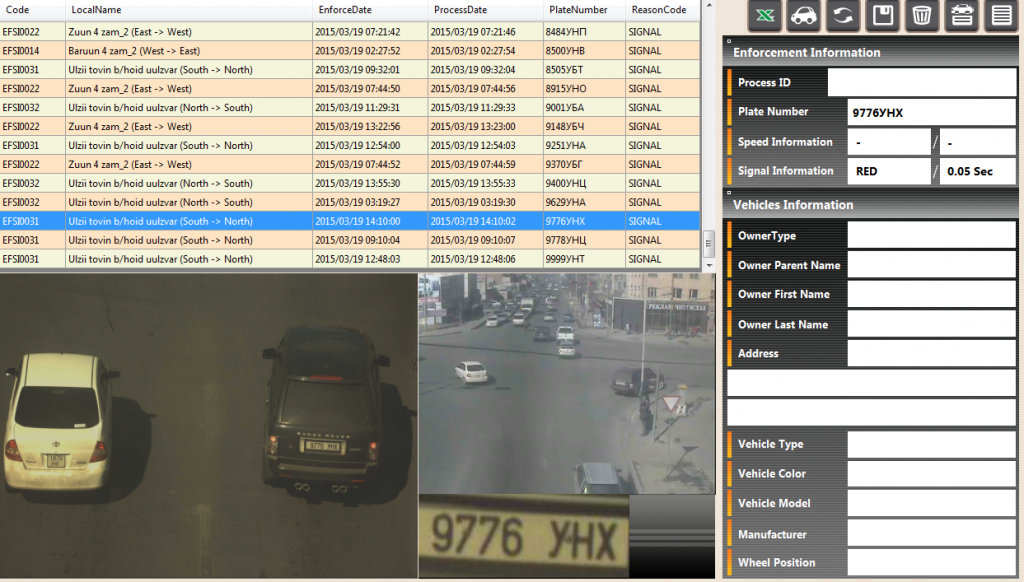Select the EFSI0014 Baruun 4 zam_2 row
The width and height of the screenshot is (1024, 582).
[350, 51]
